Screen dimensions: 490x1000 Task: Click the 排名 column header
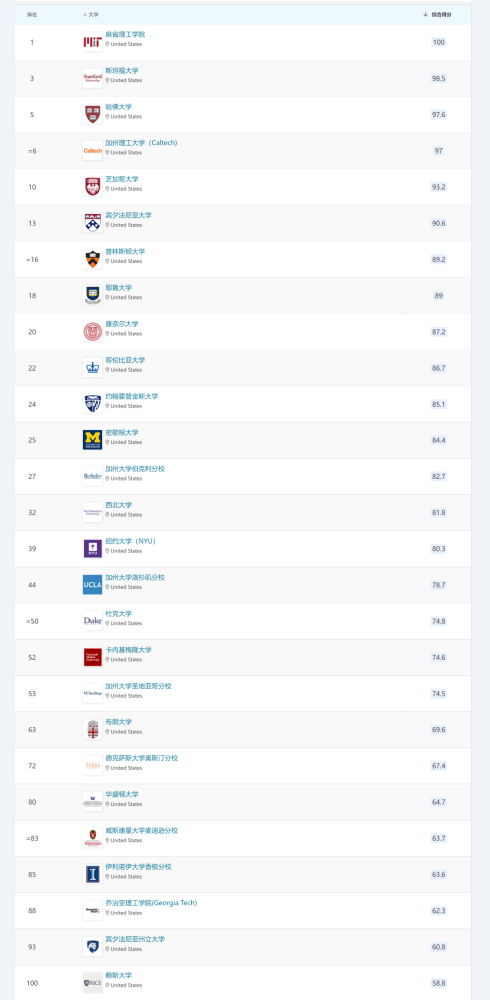pos(32,15)
